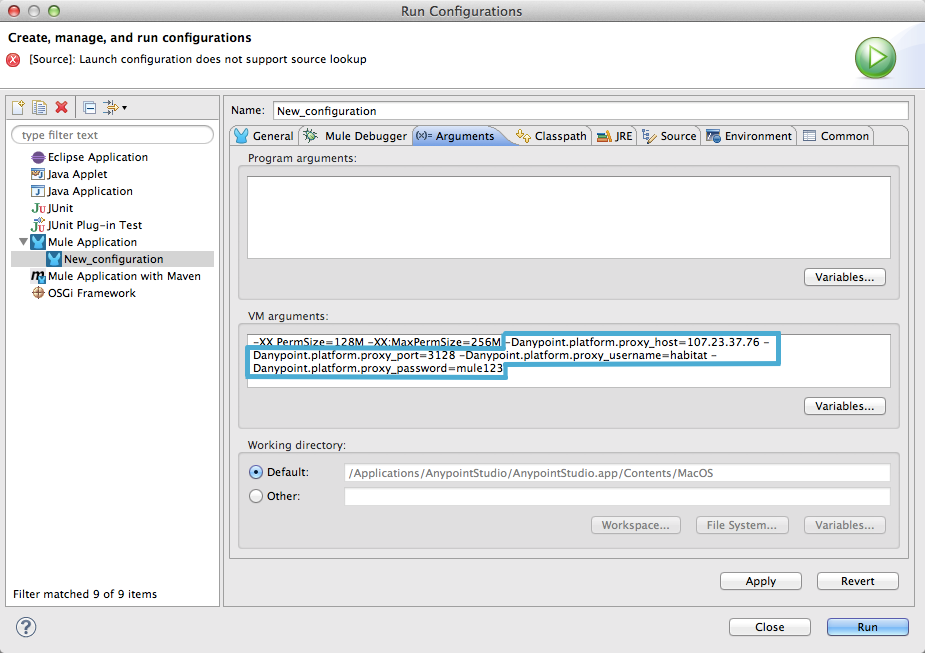Open the dropdown arrow beside the filter icon

[x=126, y=108]
